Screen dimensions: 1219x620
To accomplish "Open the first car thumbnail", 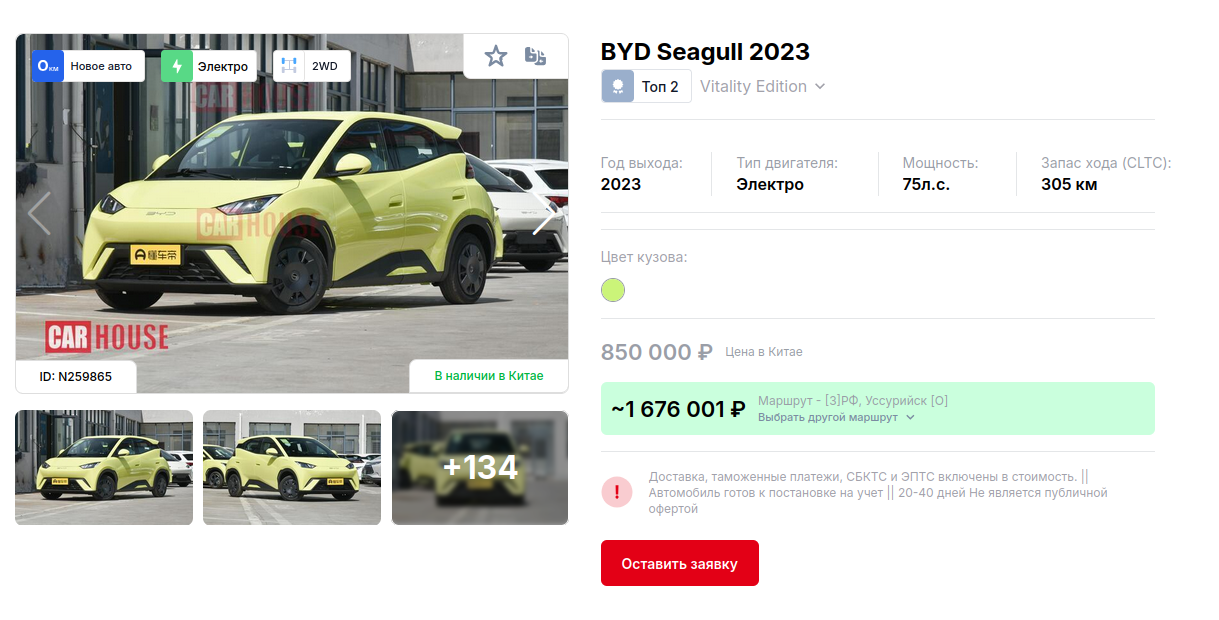I will 104,467.
